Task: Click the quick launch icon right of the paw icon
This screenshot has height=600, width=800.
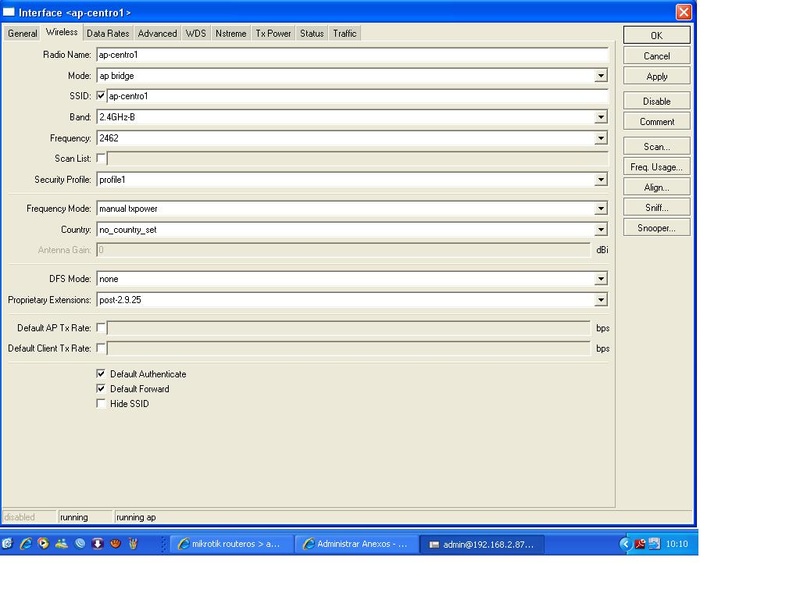Action: [133, 544]
